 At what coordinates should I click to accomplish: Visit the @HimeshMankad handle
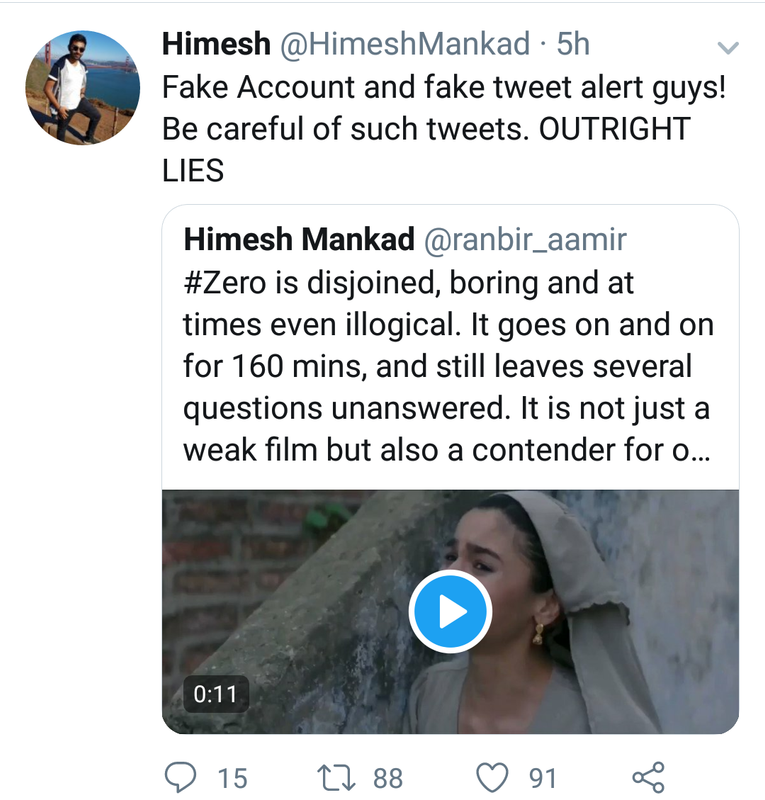(405, 44)
